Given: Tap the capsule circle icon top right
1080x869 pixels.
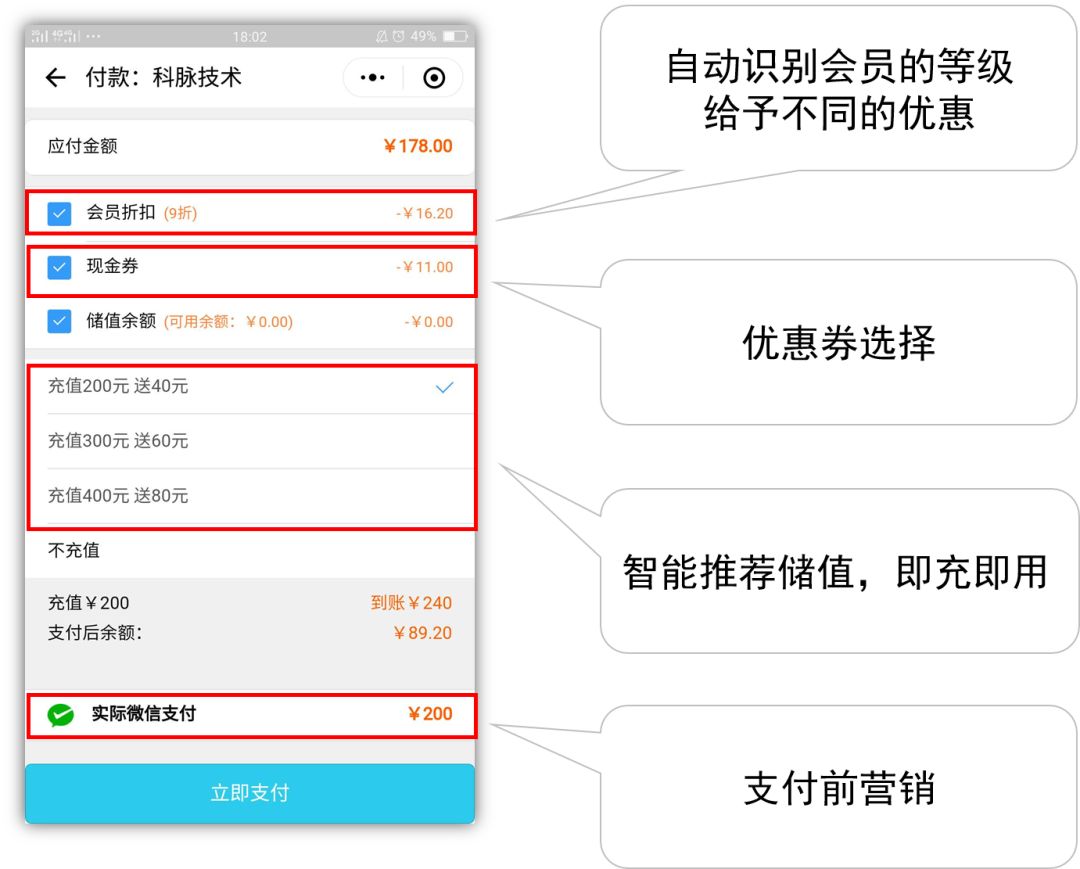Looking at the screenshot, I should click(x=434, y=77).
